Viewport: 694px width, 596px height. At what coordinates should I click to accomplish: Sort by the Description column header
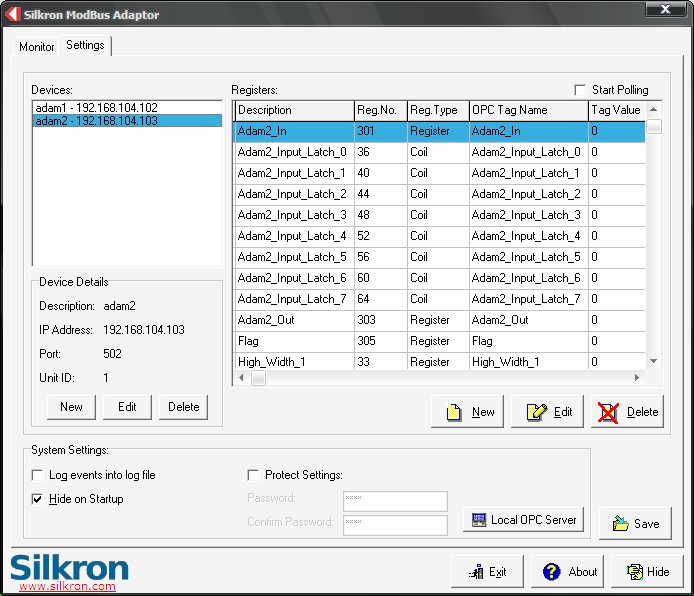(x=294, y=110)
